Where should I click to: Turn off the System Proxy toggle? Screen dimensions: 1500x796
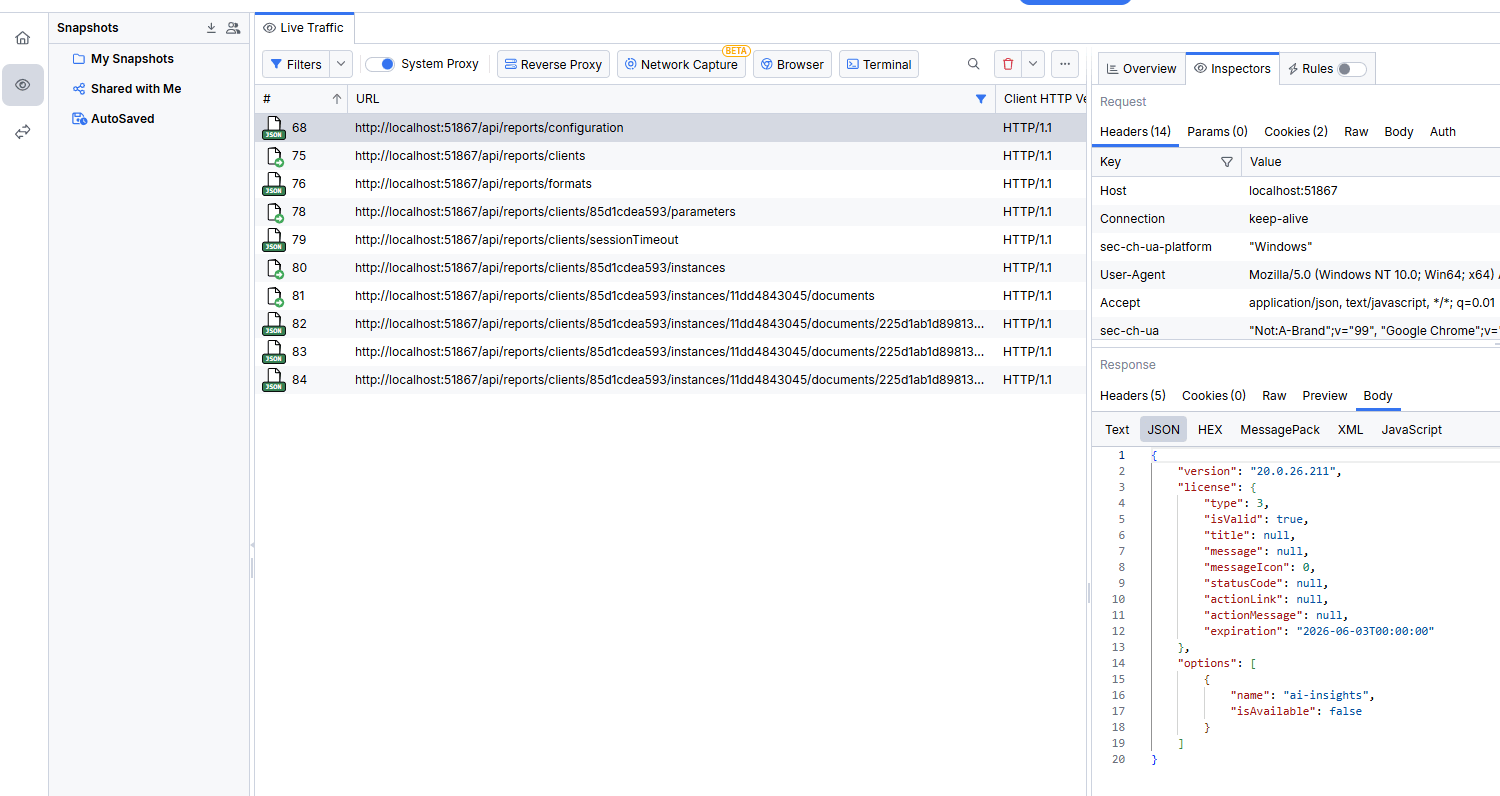pos(380,62)
